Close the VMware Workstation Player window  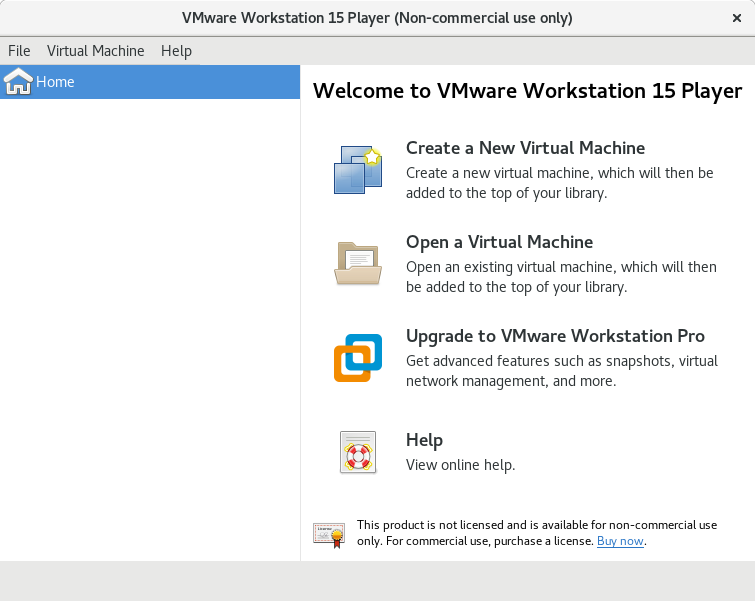click(x=737, y=18)
